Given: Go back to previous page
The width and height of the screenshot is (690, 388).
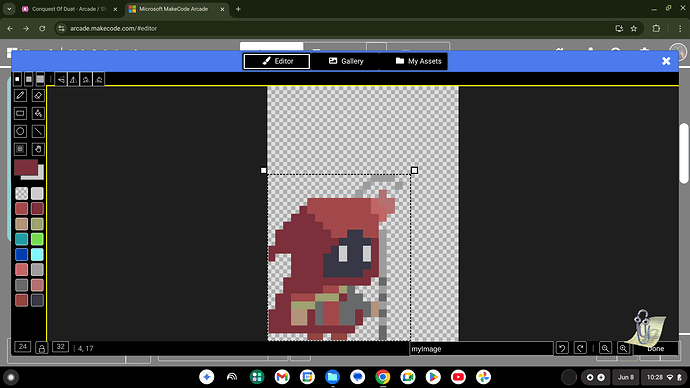Looking at the screenshot, I should click(10, 29).
